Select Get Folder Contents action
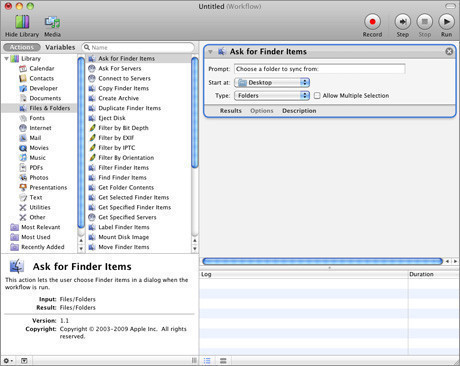The width and height of the screenshot is (460, 366). pyautogui.click(x=139, y=187)
